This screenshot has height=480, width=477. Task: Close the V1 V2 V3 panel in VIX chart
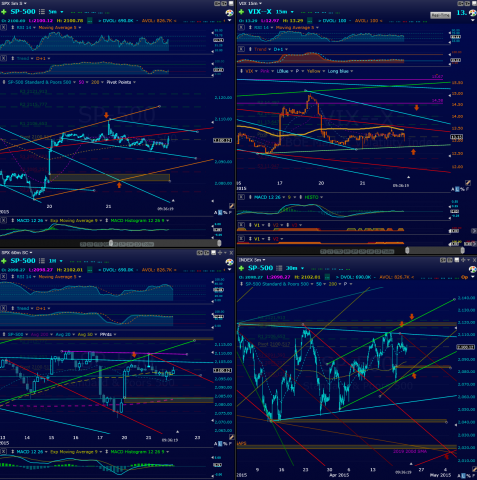point(241,225)
